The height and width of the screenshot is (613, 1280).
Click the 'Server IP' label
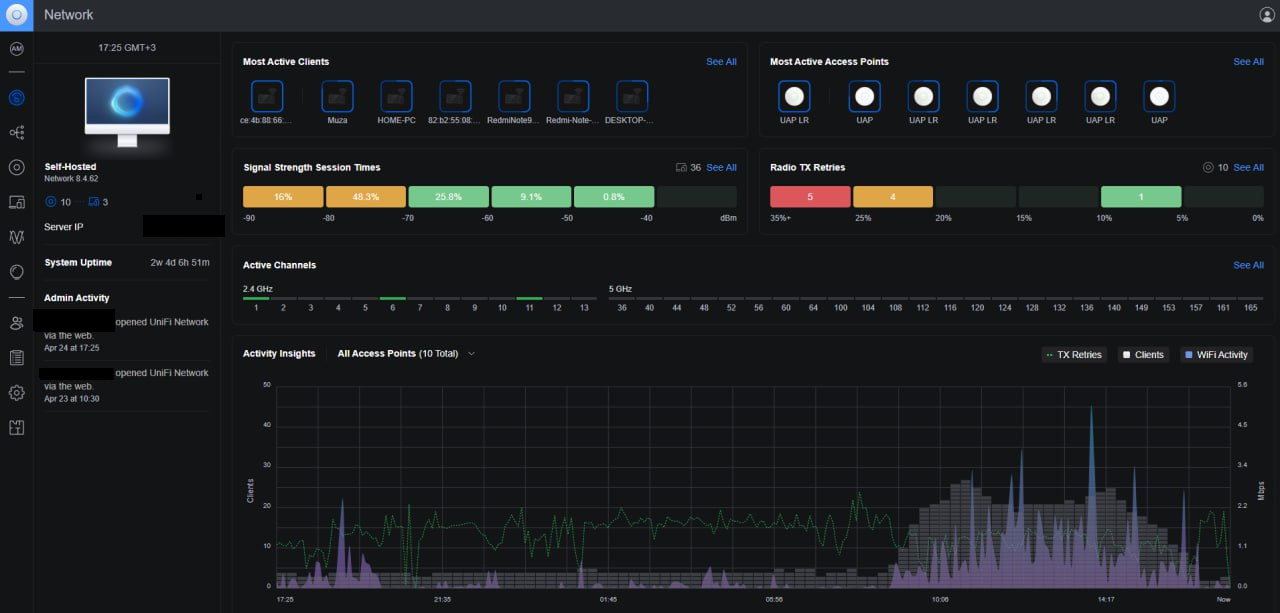tap(64, 227)
